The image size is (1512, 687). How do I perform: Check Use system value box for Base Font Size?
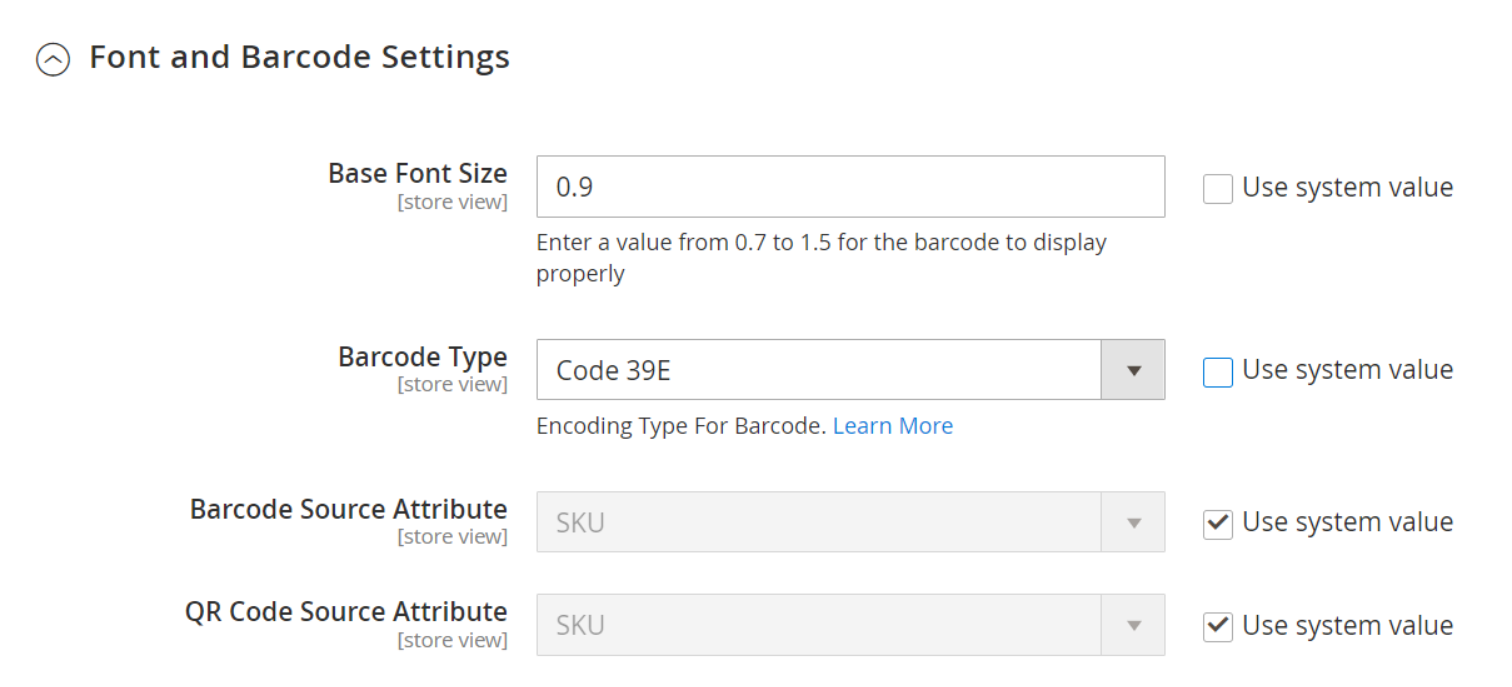click(x=1217, y=189)
